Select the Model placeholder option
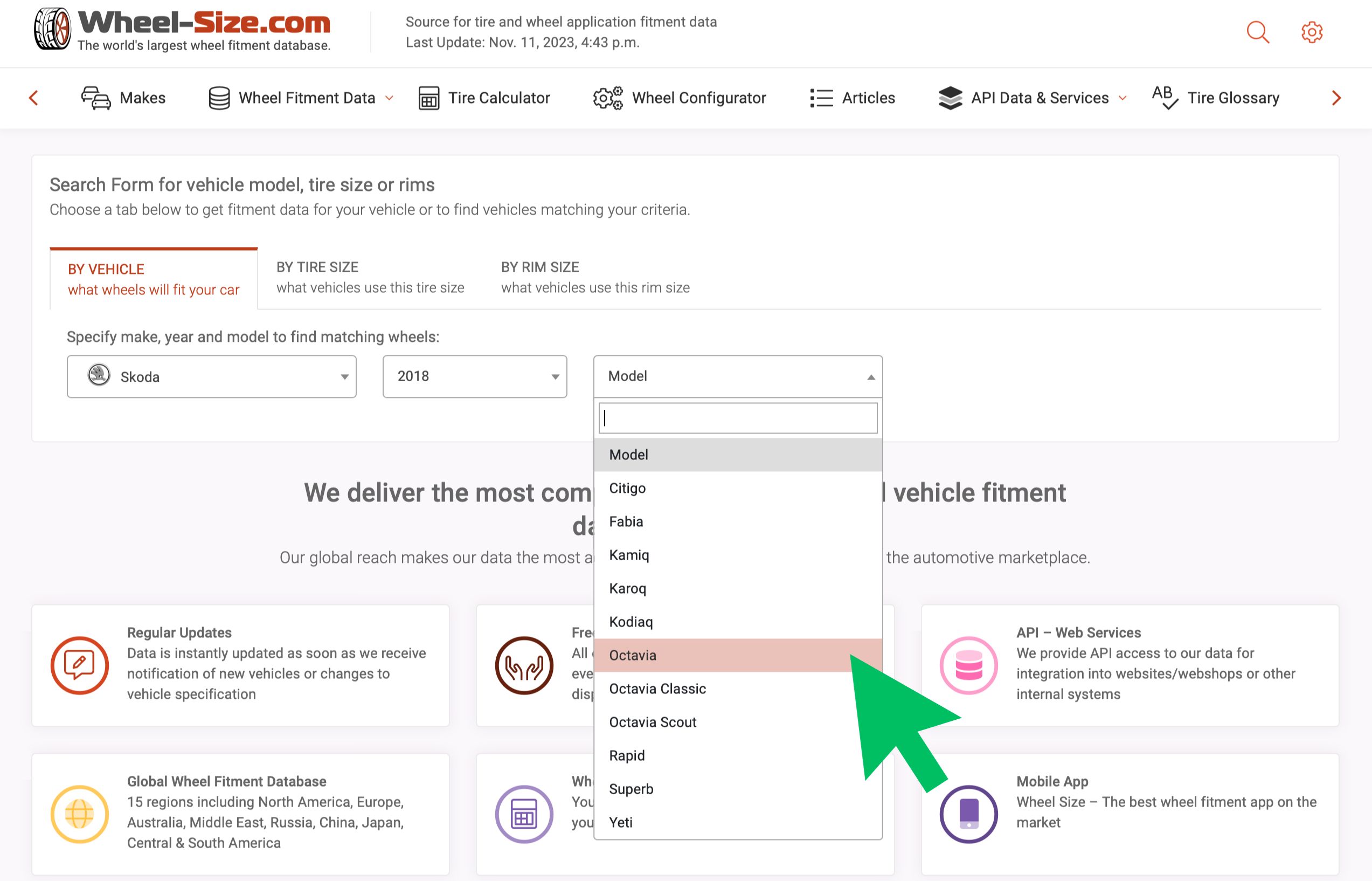The height and width of the screenshot is (881, 1372). [737, 455]
